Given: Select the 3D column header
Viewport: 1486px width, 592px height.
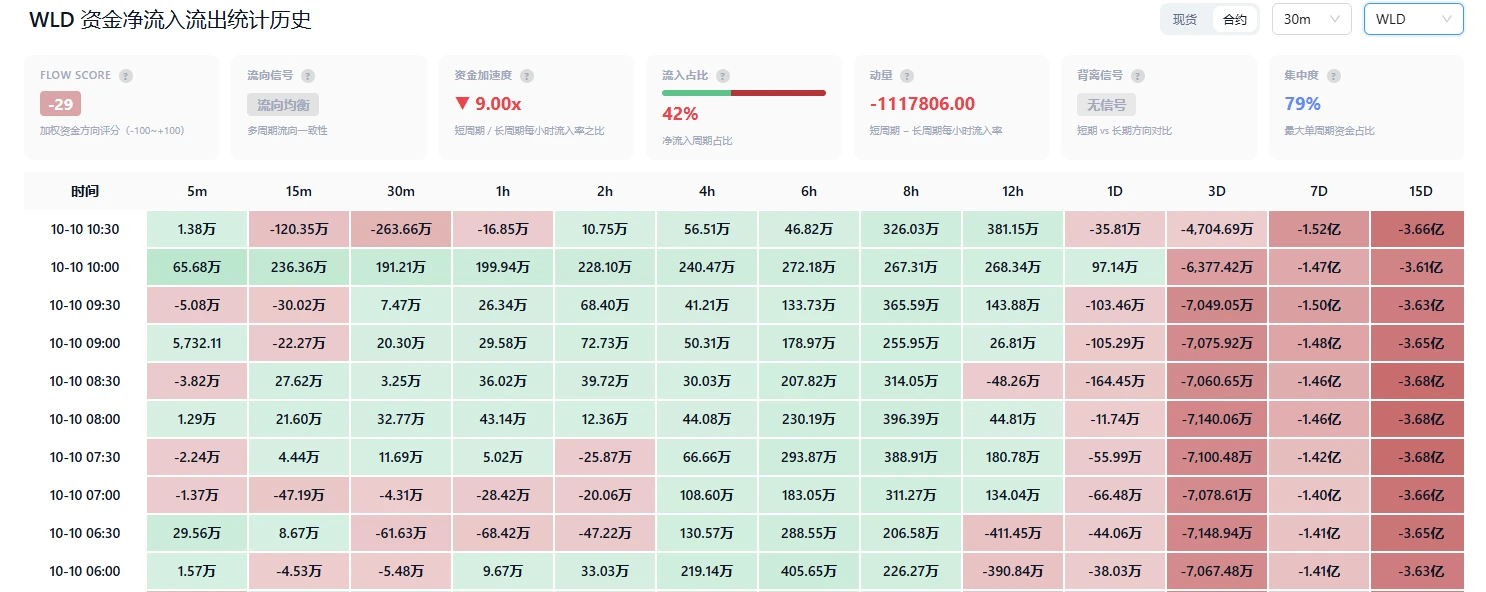Looking at the screenshot, I should tap(1217, 191).
